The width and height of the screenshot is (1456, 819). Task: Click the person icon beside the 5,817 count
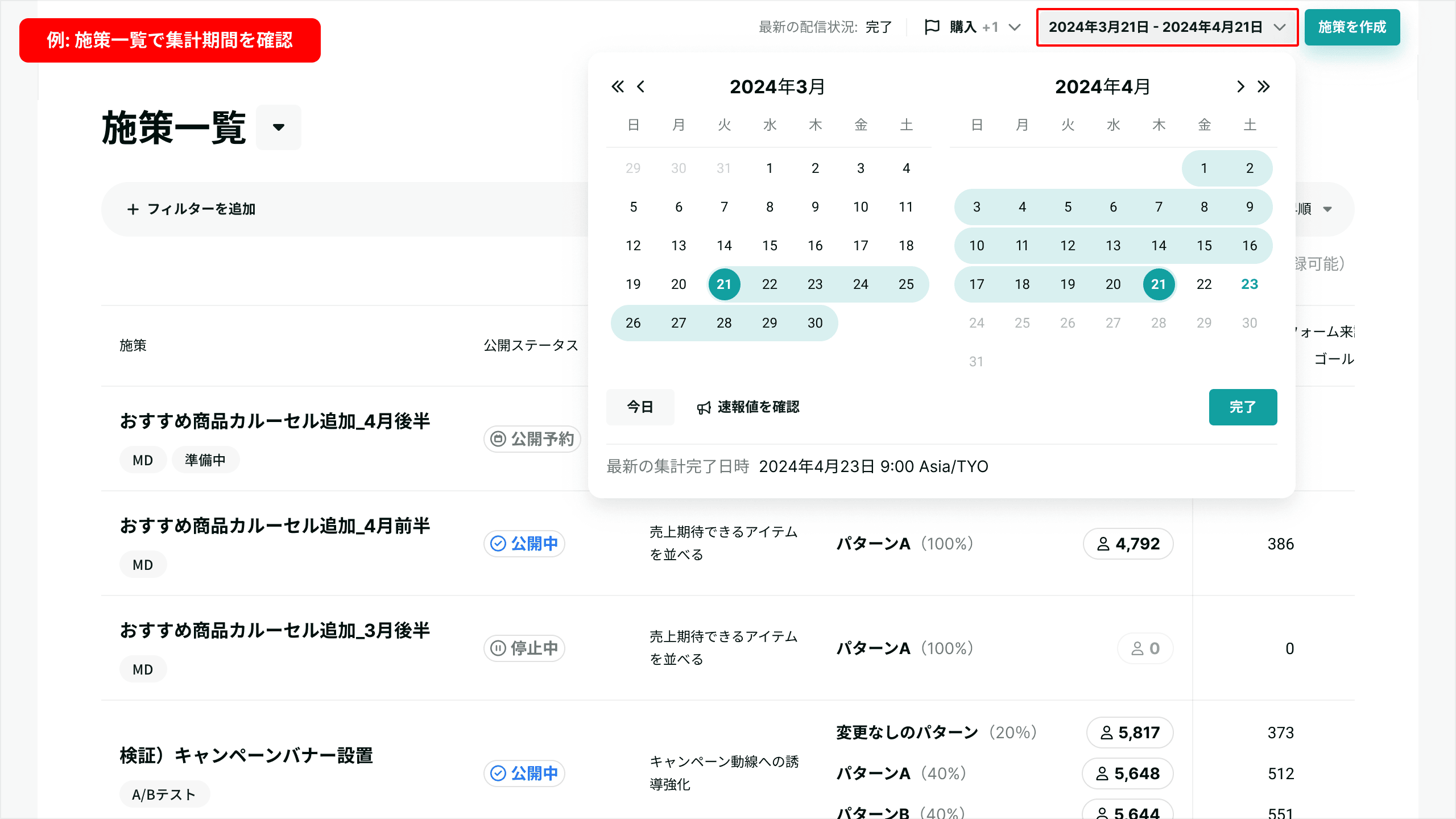click(x=1107, y=733)
